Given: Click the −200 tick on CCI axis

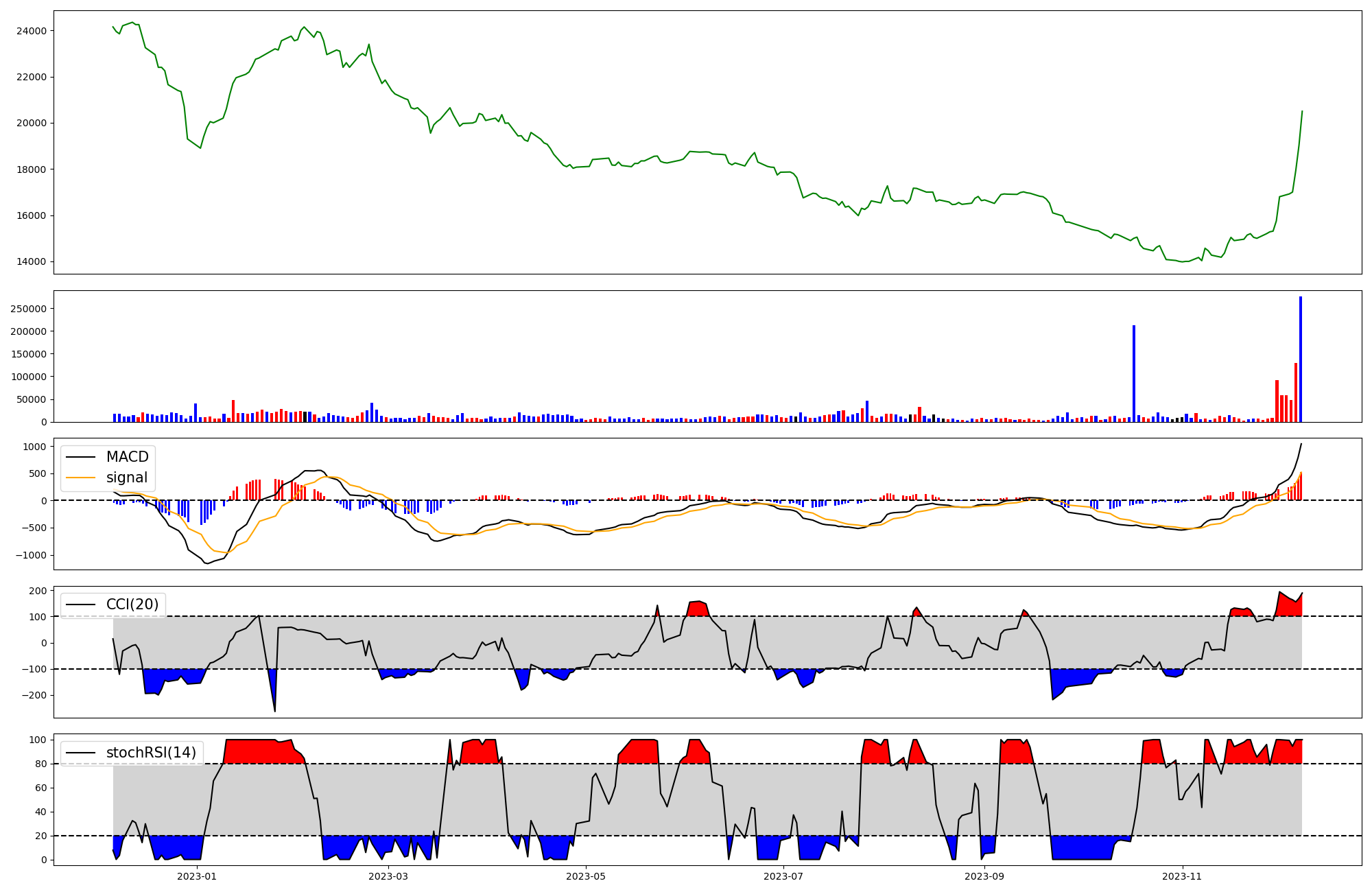Looking at the screenshot, I should click(35, 695).
